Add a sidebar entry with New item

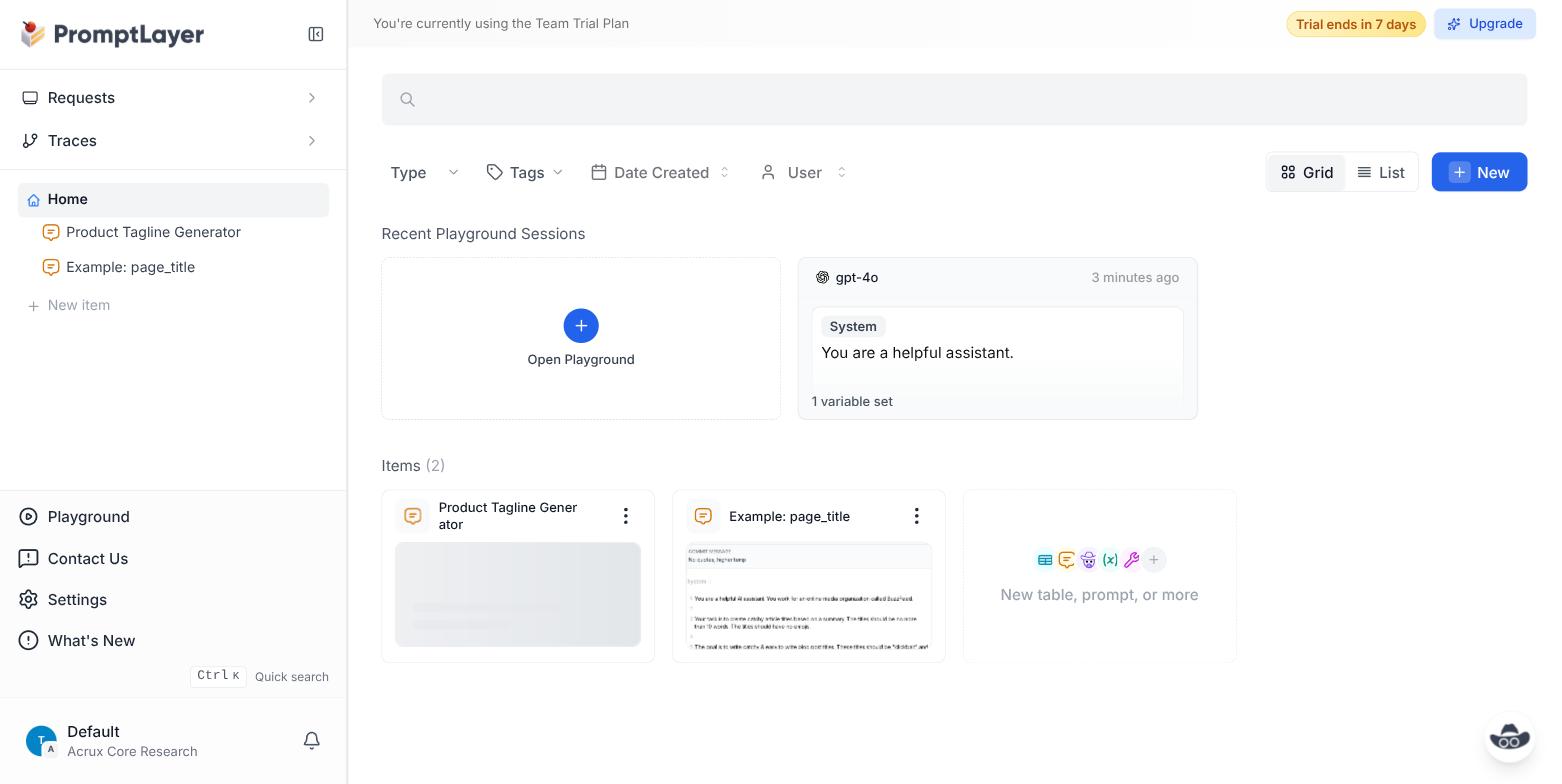point(69,305)
